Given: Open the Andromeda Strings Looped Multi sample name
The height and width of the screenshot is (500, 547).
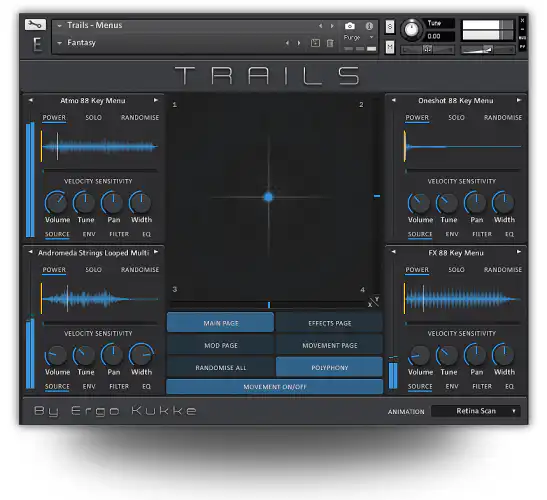Looking at the screenshot, I should pos(93,253).
